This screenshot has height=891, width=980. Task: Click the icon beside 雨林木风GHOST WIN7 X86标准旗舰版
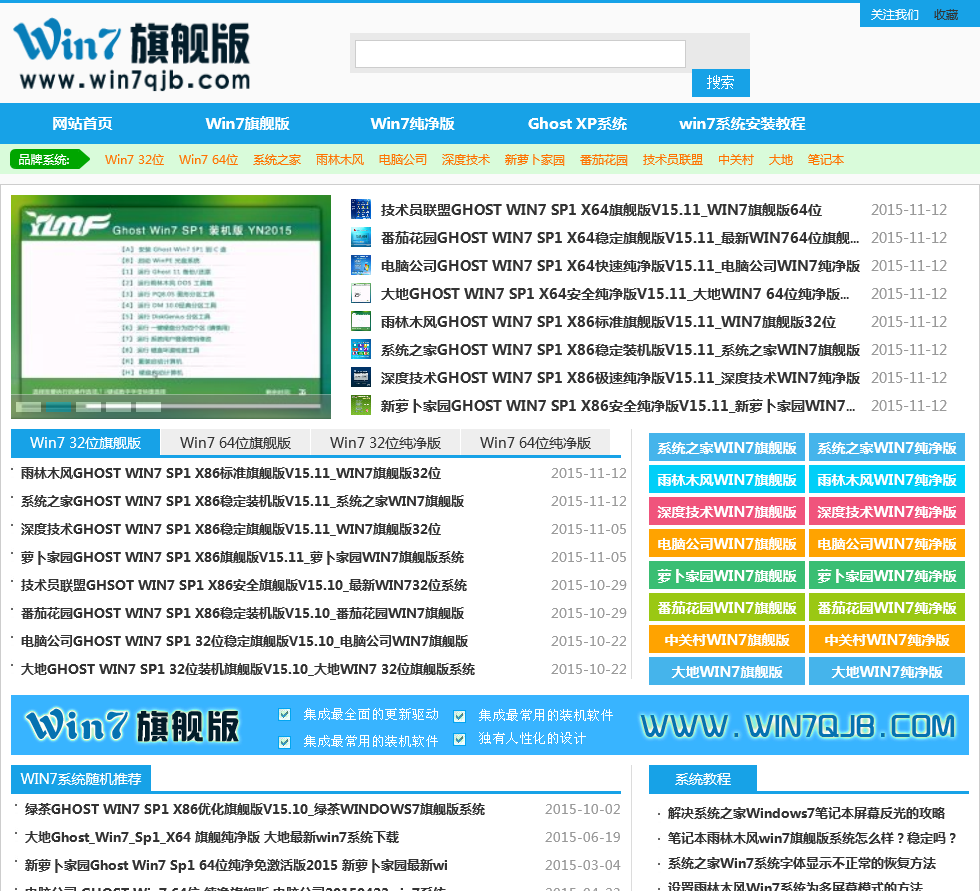(x=361, y=321)
